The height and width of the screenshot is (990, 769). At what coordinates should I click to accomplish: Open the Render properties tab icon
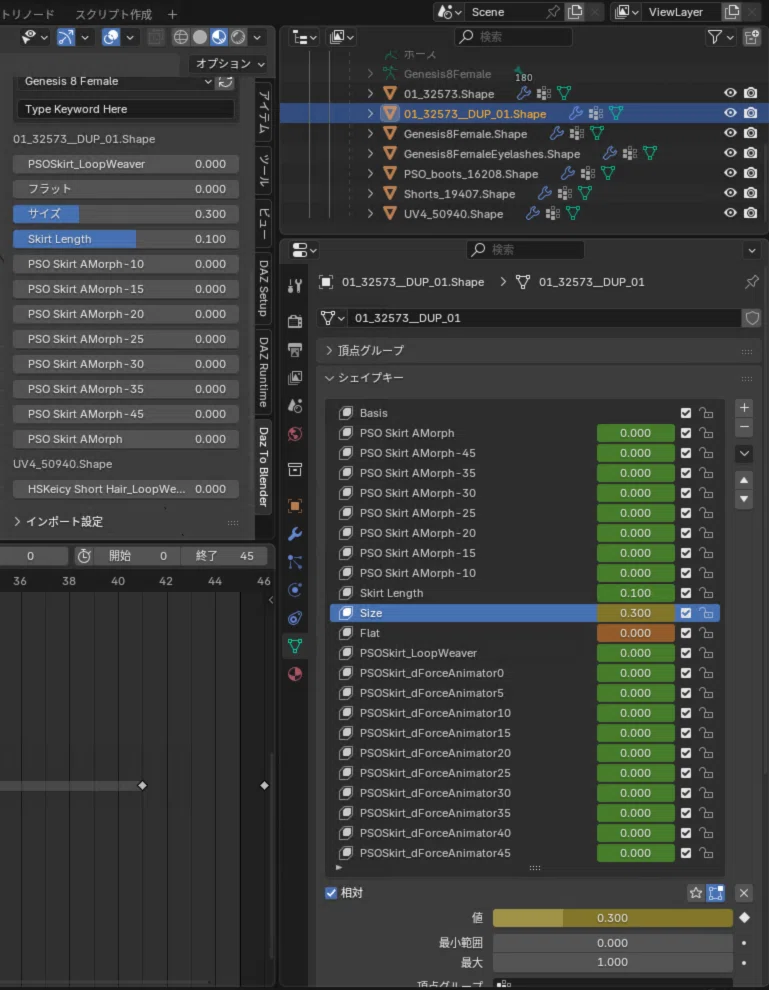point(295,321)
